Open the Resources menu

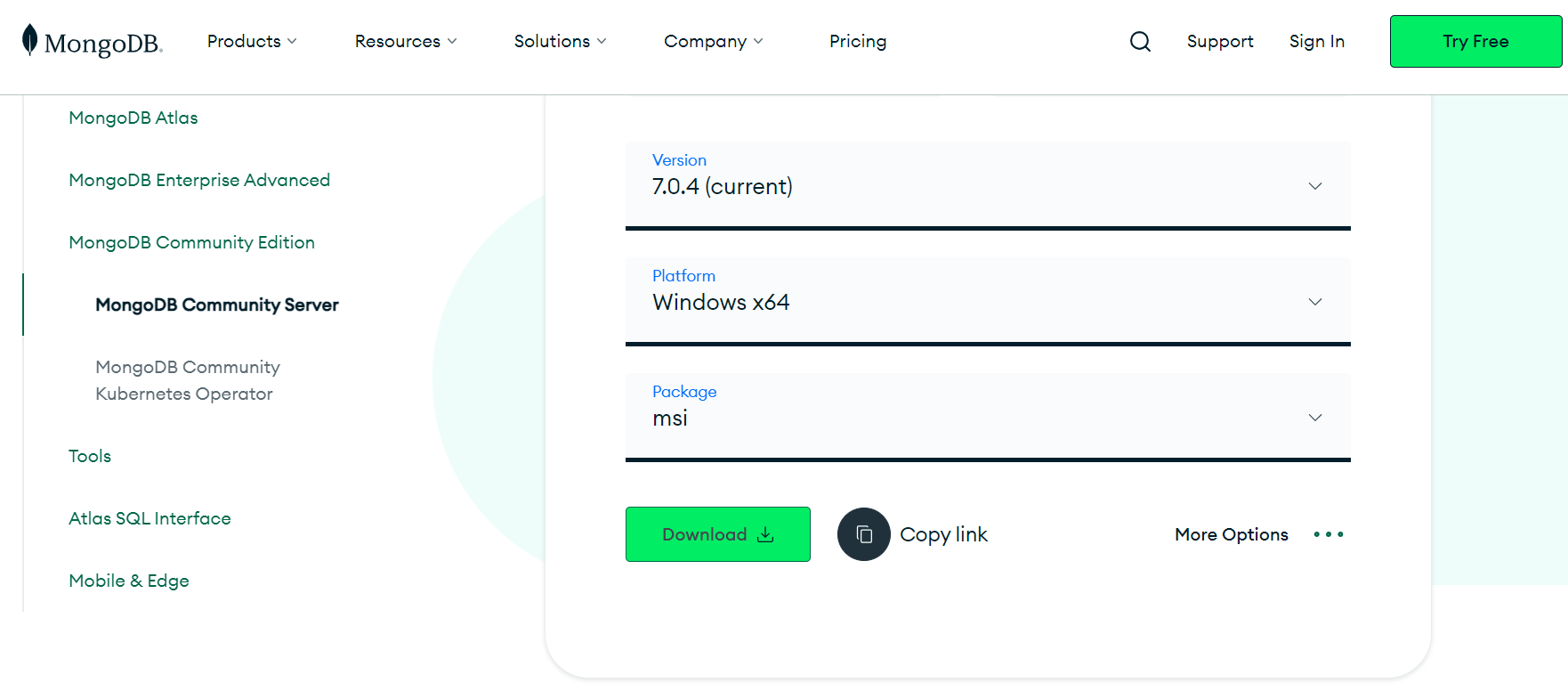click(x=406, y=41)
